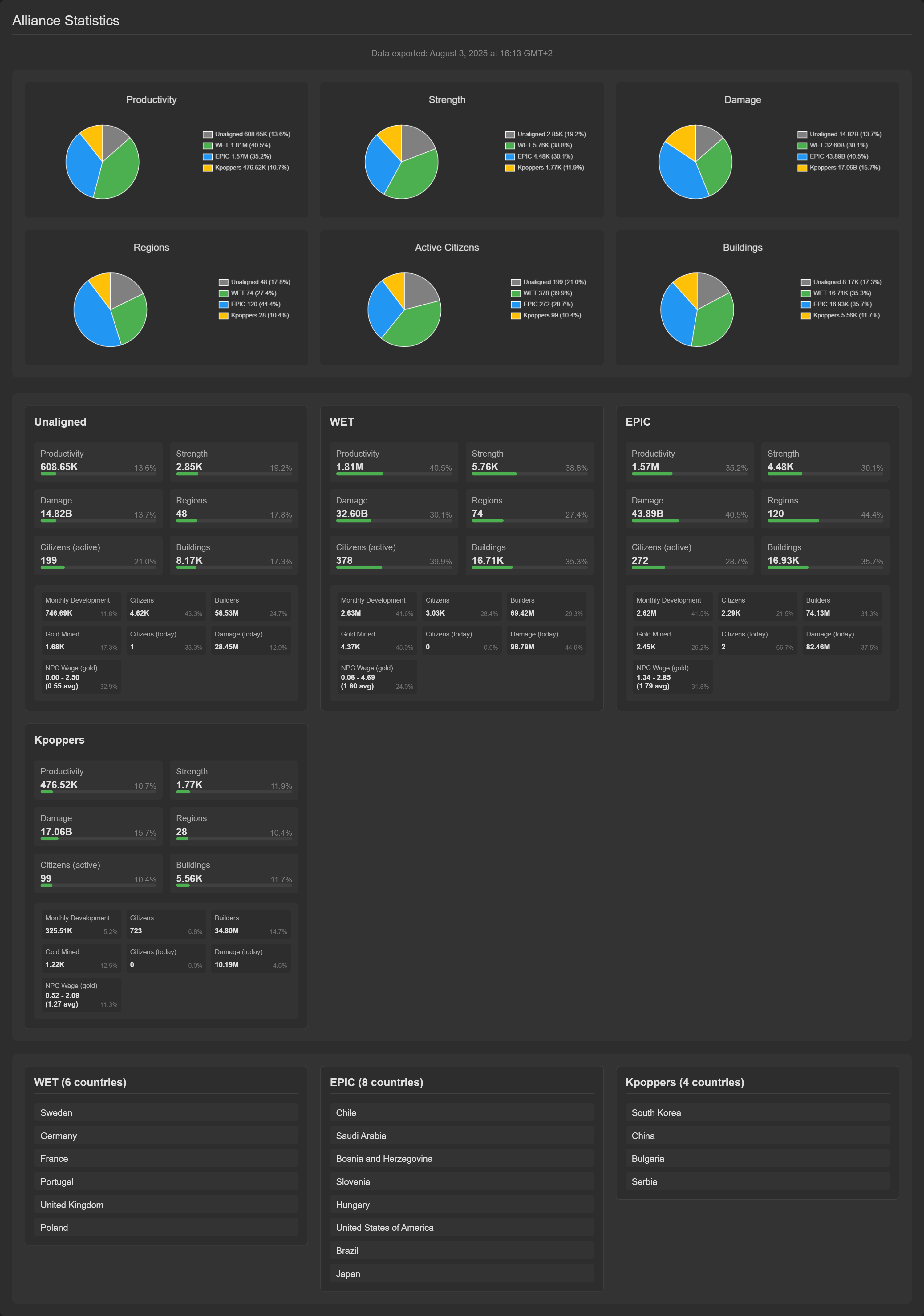Viewport: 924px width, 1316px height.
Task: Select the Unaligned card heading
Action: point(60,422)
